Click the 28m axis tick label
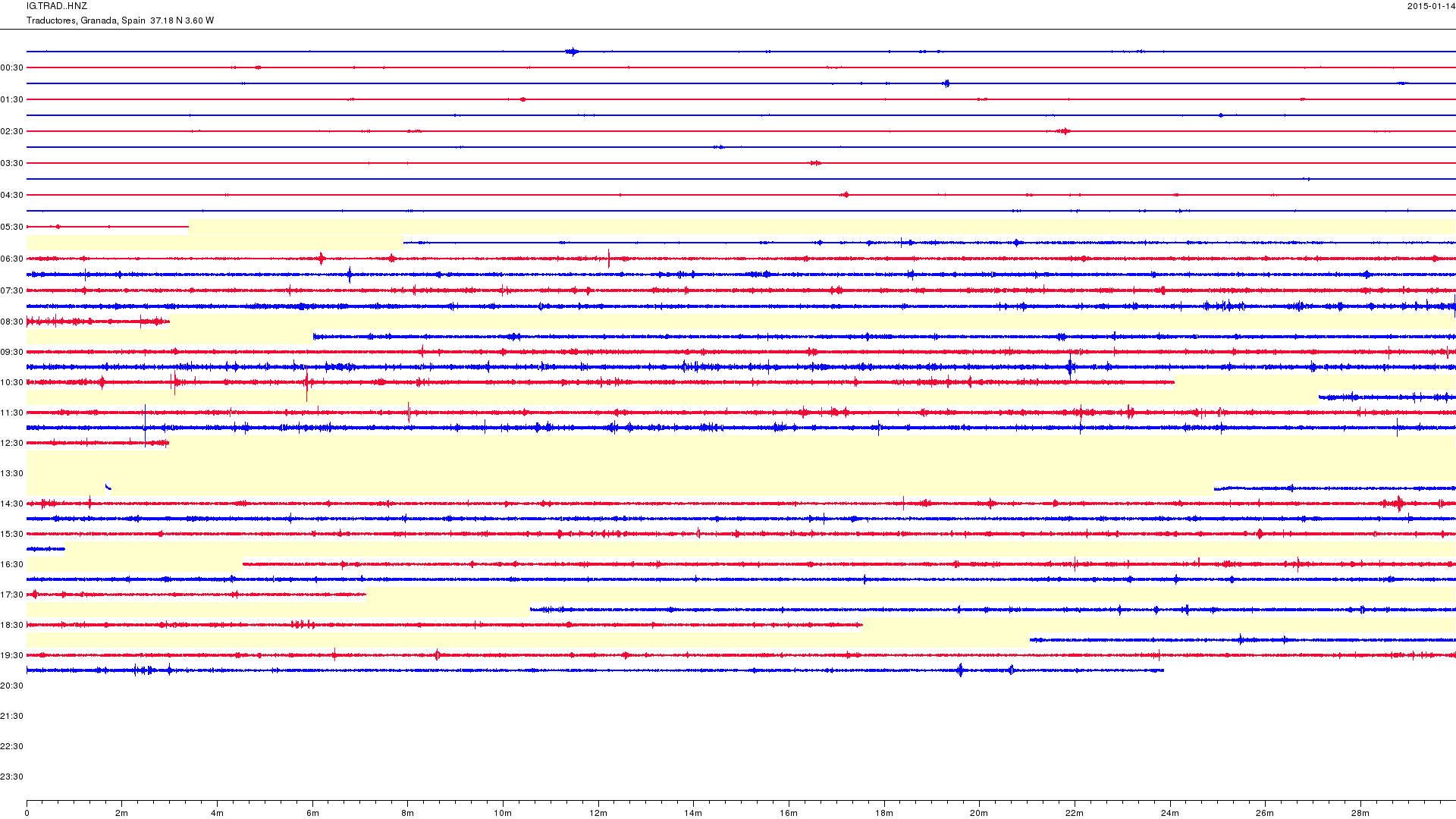 1360,813
